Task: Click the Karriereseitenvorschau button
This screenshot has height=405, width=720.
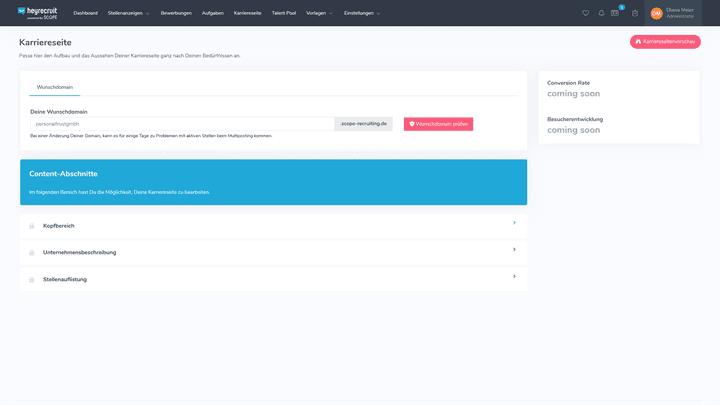Action: coord(665,42)
